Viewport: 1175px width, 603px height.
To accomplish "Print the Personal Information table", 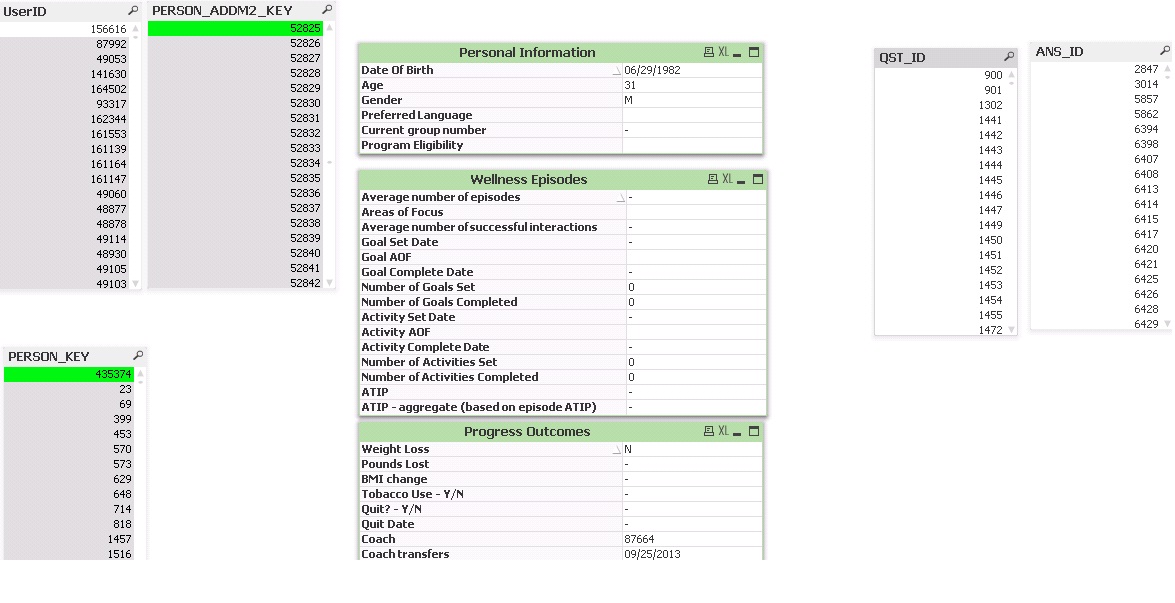I will point(709,52).
